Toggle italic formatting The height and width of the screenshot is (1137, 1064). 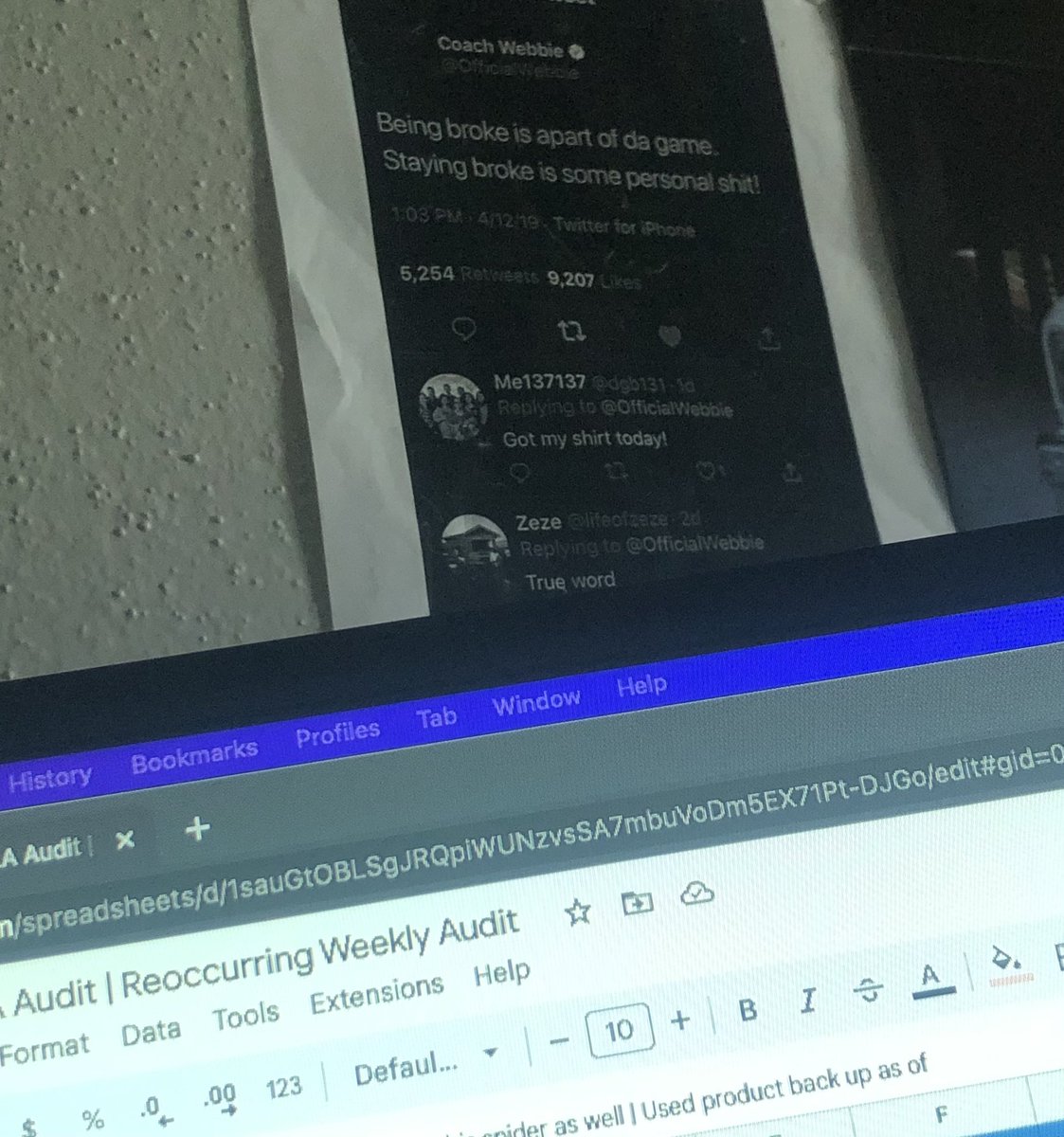808,1000
